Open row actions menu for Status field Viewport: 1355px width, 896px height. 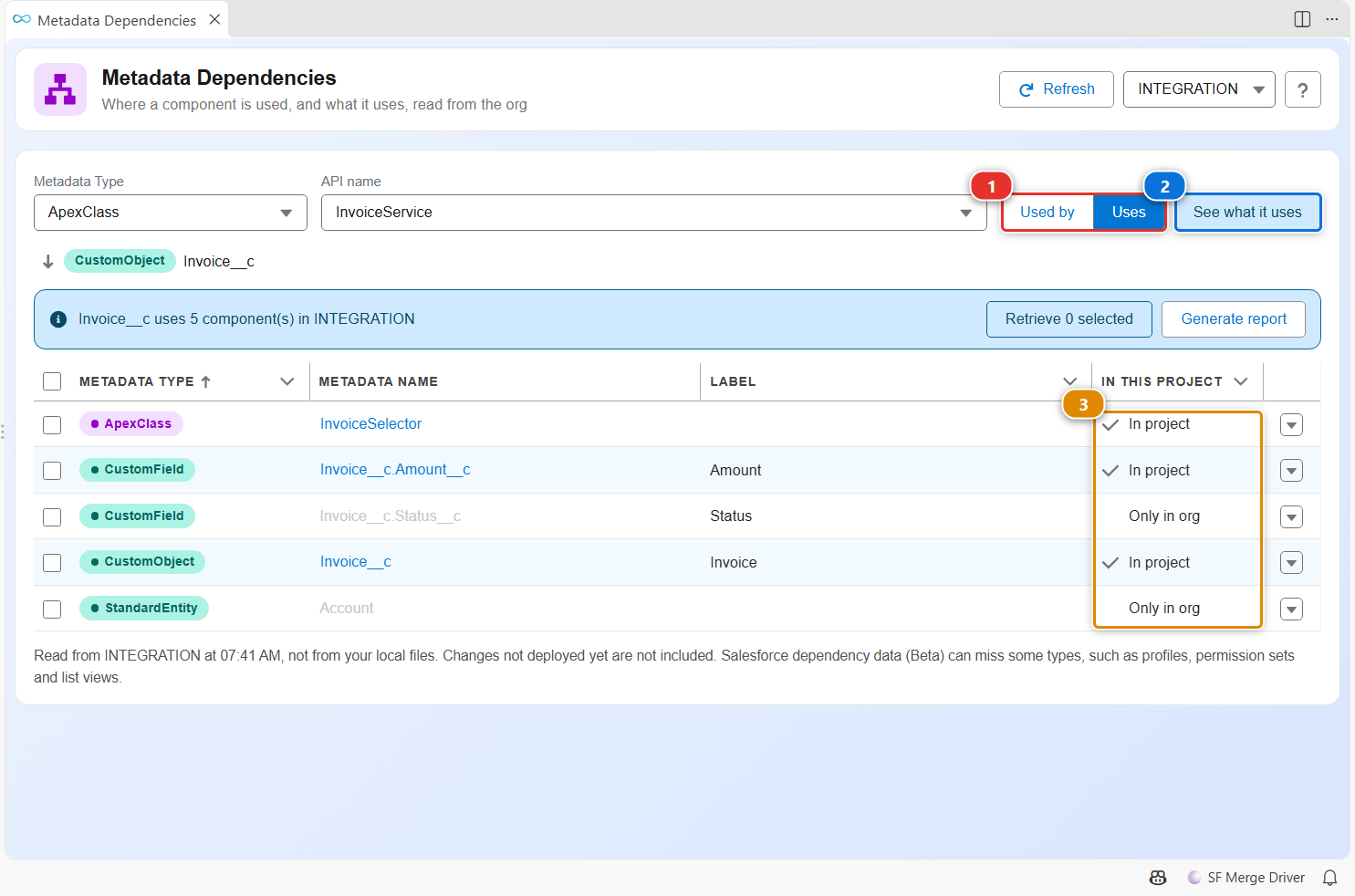[x=1291, y=517]
